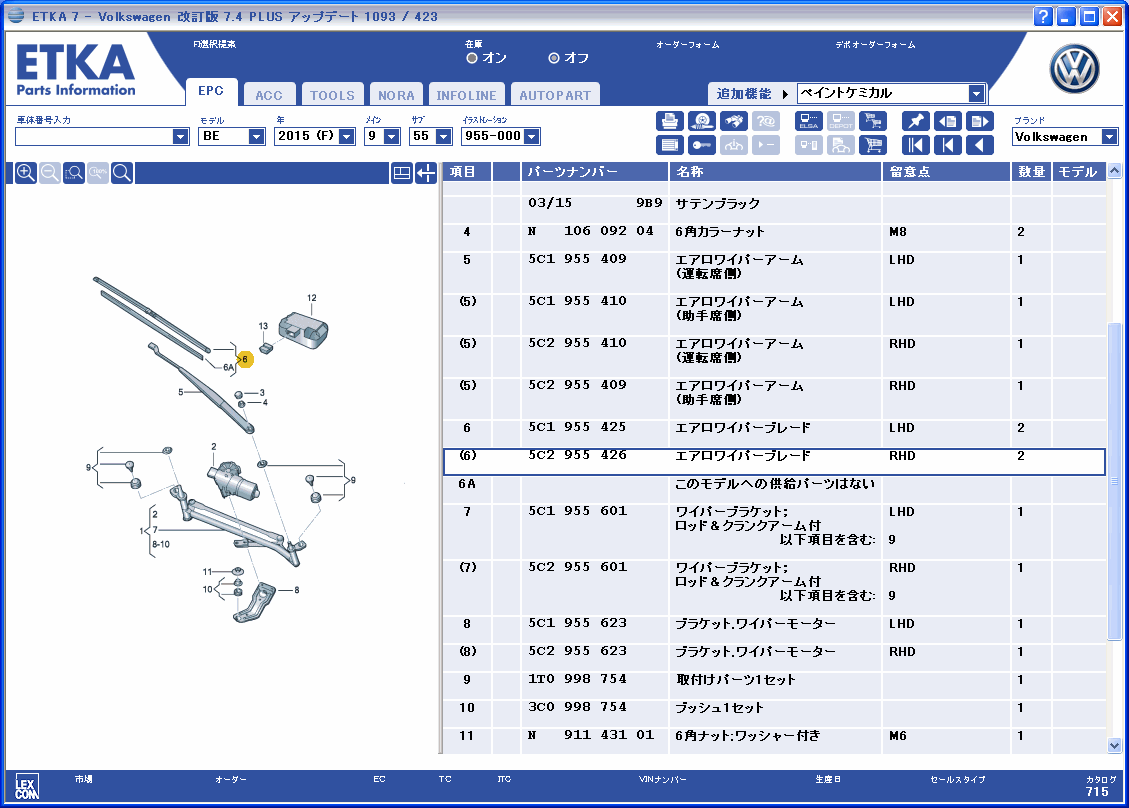
Task: Click the pushpin icon
Action: point(916,121)
